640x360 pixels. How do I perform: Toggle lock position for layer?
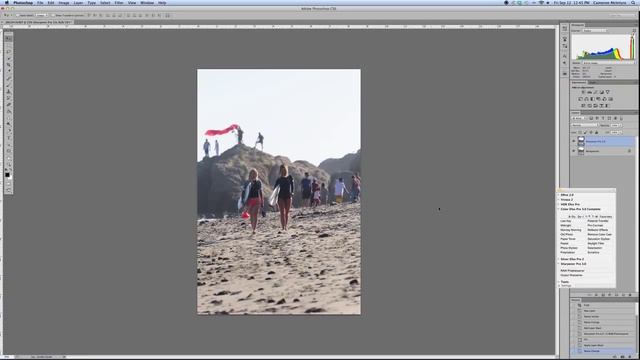[591, 132]
